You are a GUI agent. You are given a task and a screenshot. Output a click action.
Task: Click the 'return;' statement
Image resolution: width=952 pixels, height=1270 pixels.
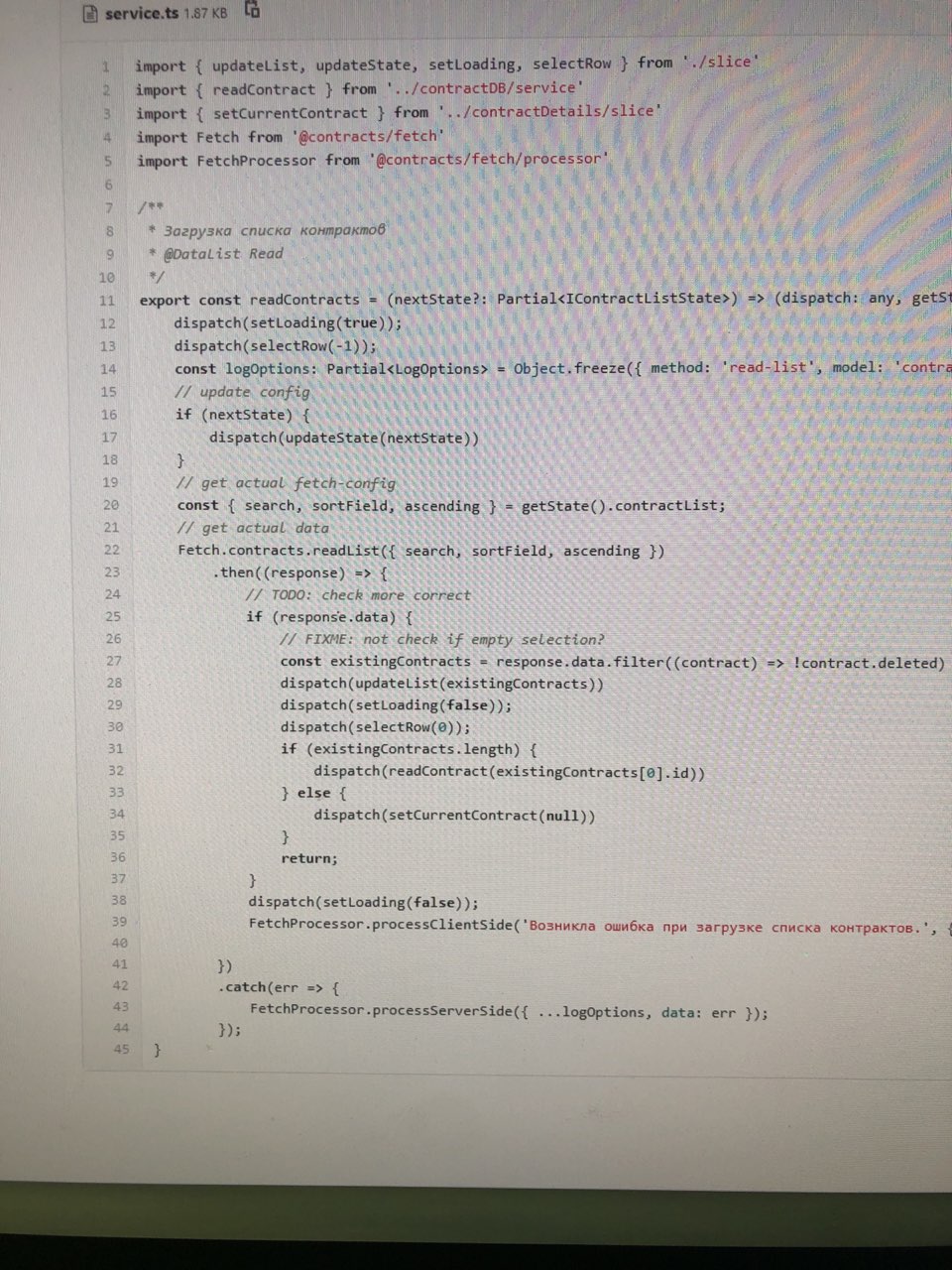pos(309,858)
